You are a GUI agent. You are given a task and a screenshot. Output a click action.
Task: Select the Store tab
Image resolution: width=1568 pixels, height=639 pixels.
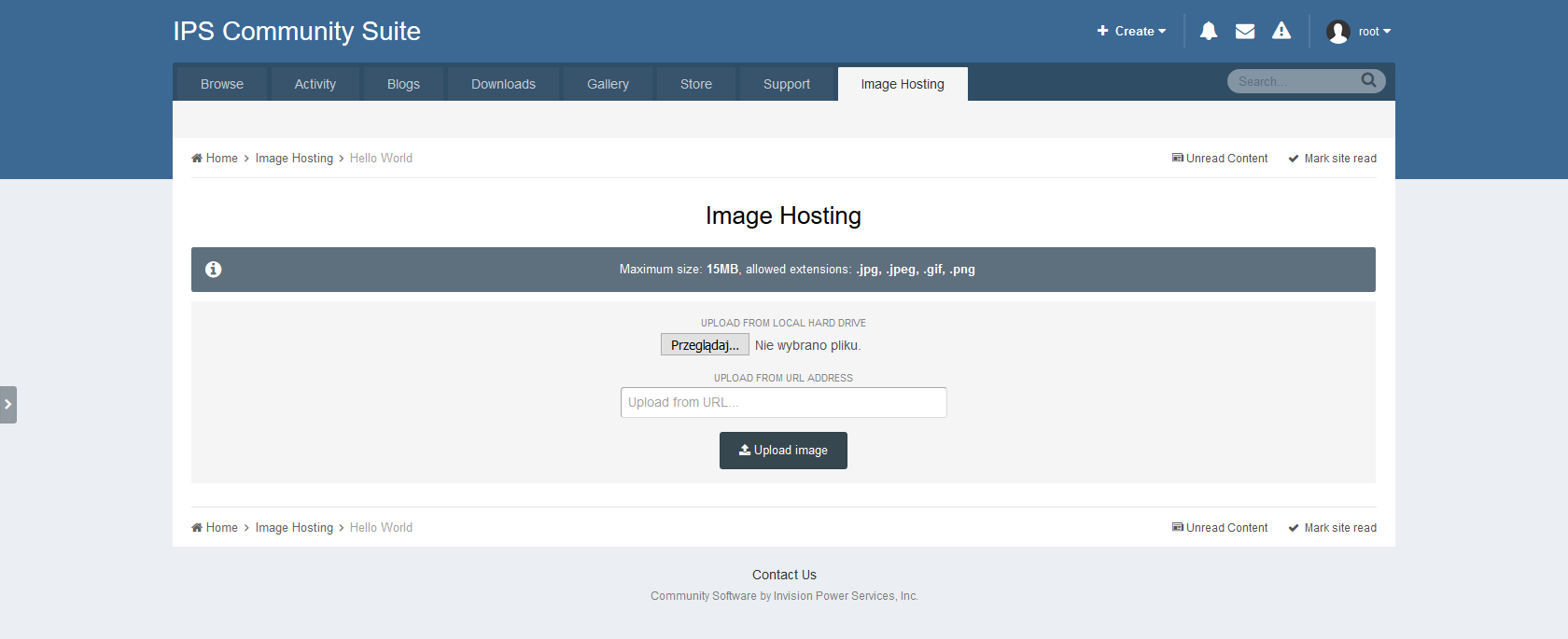695,84
